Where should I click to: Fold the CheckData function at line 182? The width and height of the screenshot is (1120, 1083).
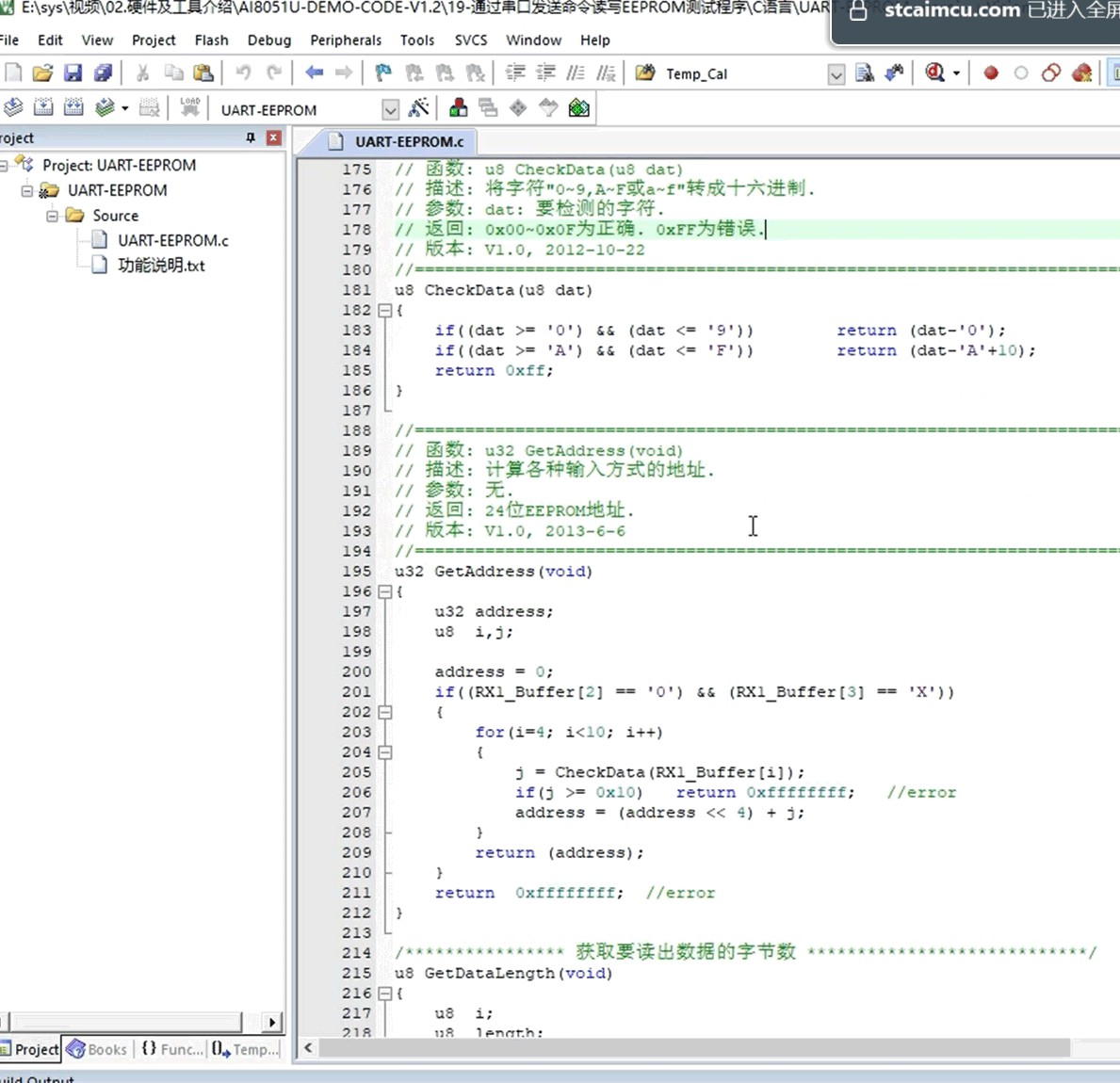click(x=385, y=311)
